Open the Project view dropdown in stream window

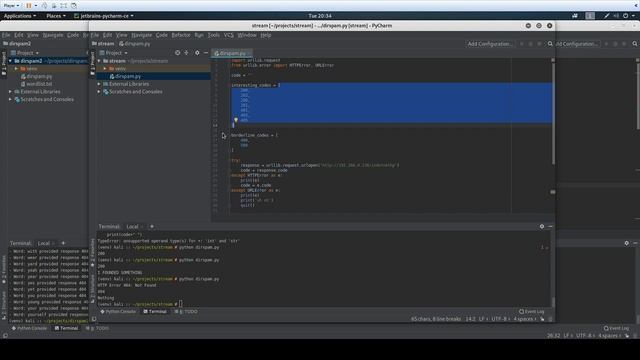[114, 53]
